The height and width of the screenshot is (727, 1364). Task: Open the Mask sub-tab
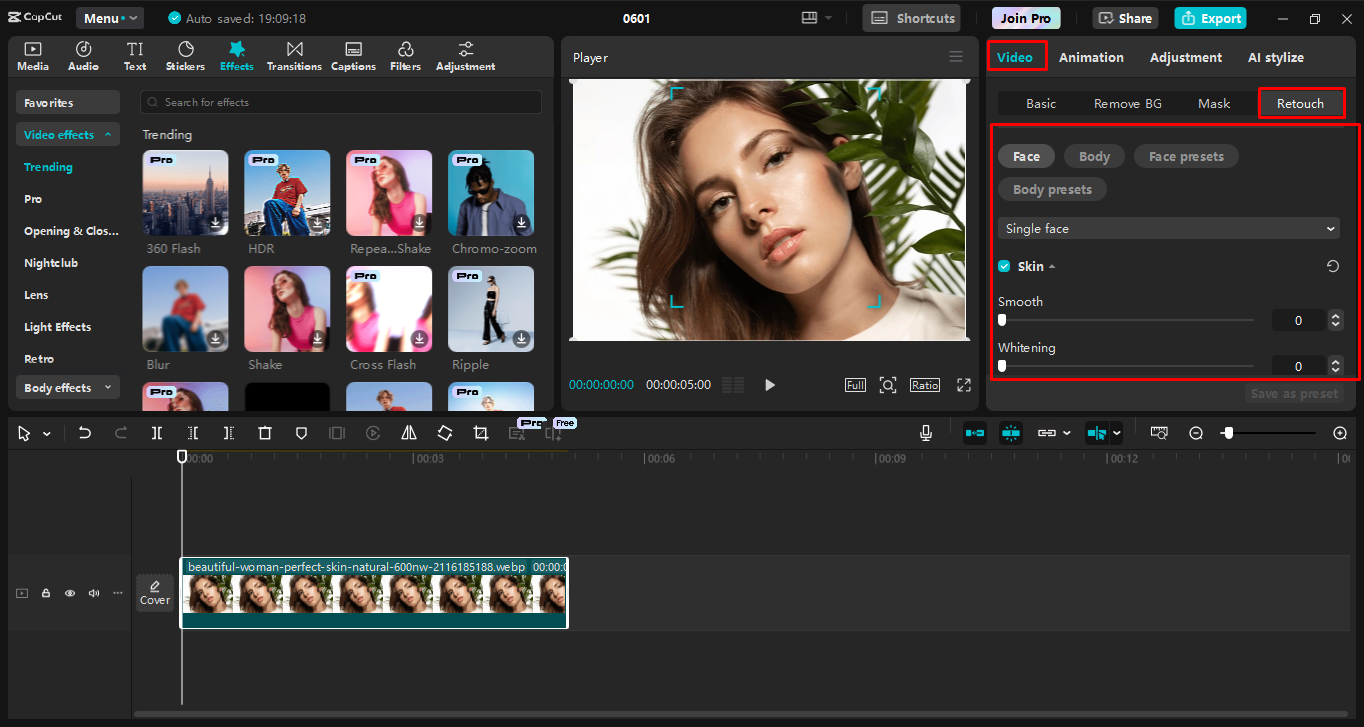coord(1214,104)
